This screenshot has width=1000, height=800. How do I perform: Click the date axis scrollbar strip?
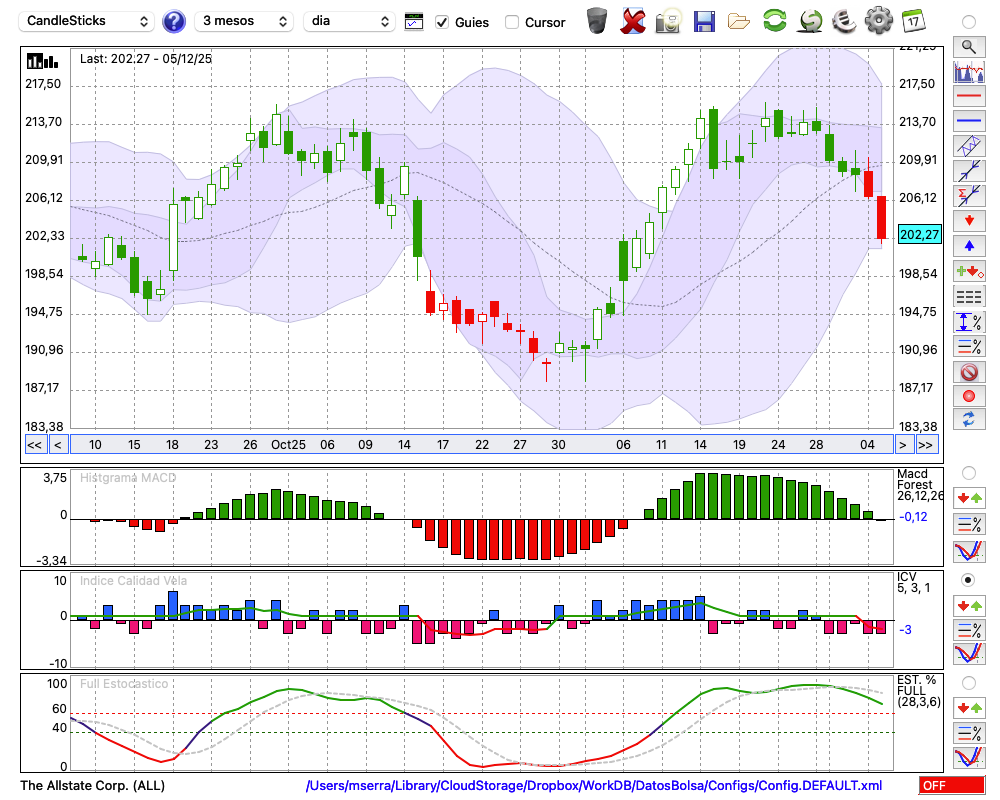pos(482,445)
